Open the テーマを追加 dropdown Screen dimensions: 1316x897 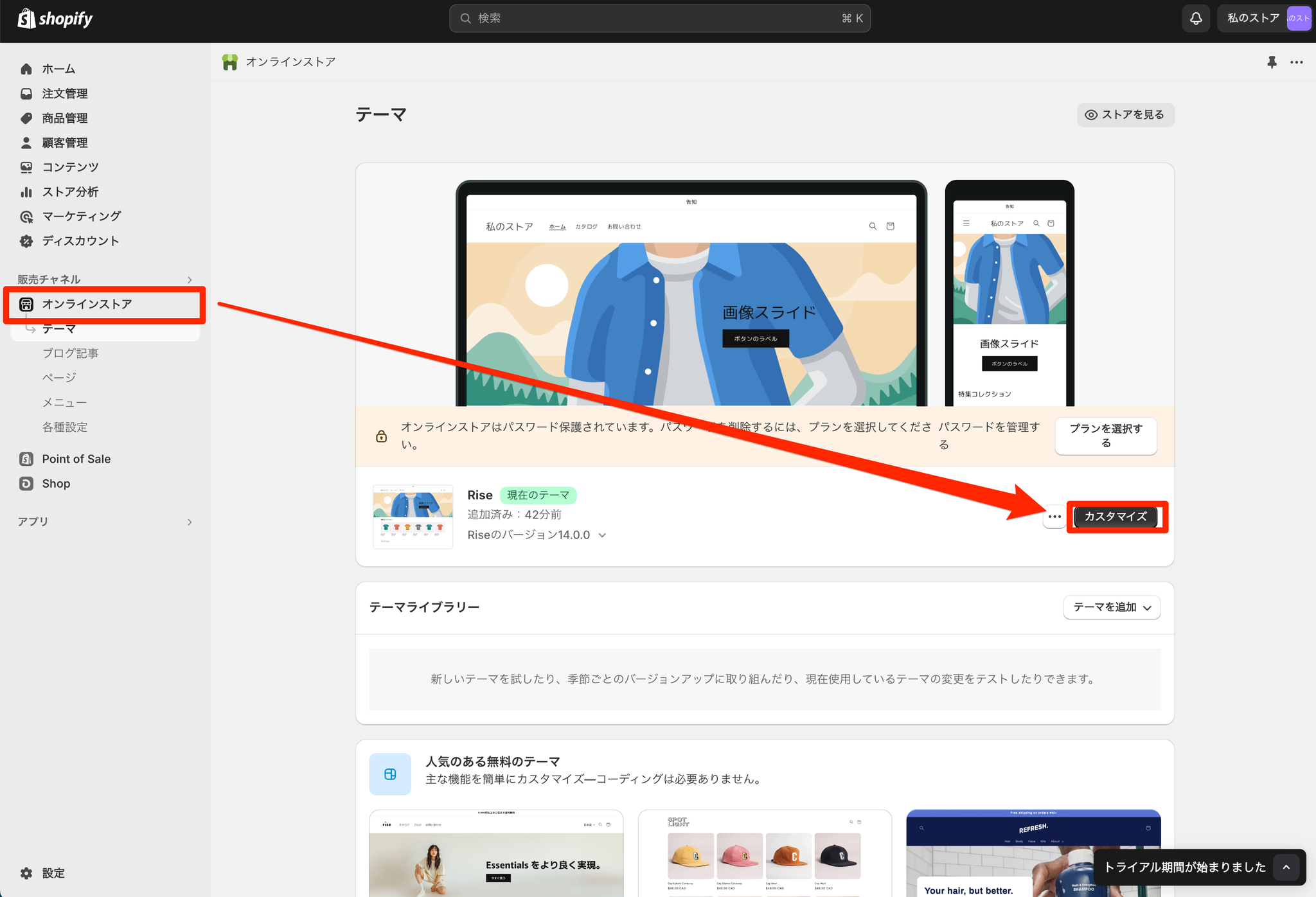(1112, 607)
